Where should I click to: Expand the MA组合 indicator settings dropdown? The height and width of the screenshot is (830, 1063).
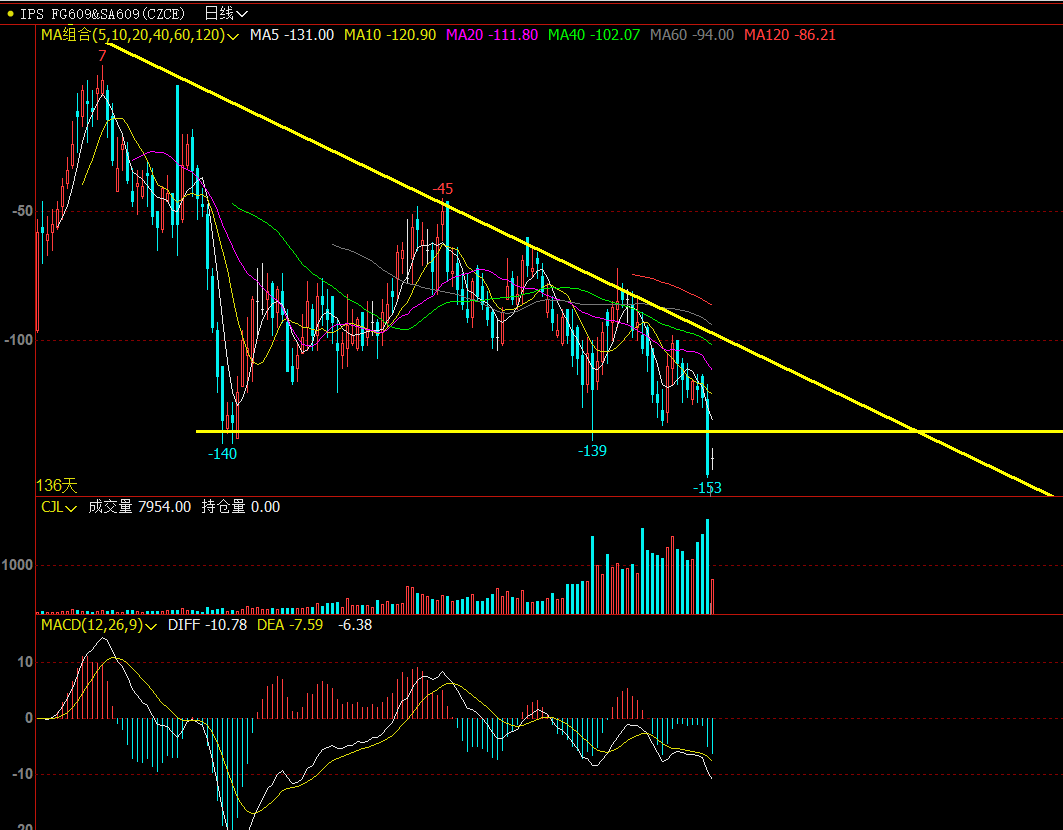pos(139,35)
